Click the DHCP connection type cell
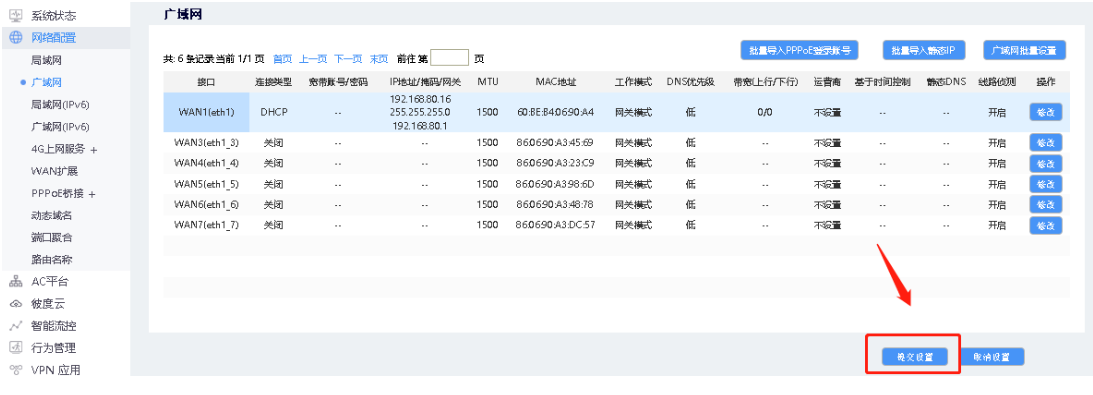The image size is (1093, 395). (273, 112)
